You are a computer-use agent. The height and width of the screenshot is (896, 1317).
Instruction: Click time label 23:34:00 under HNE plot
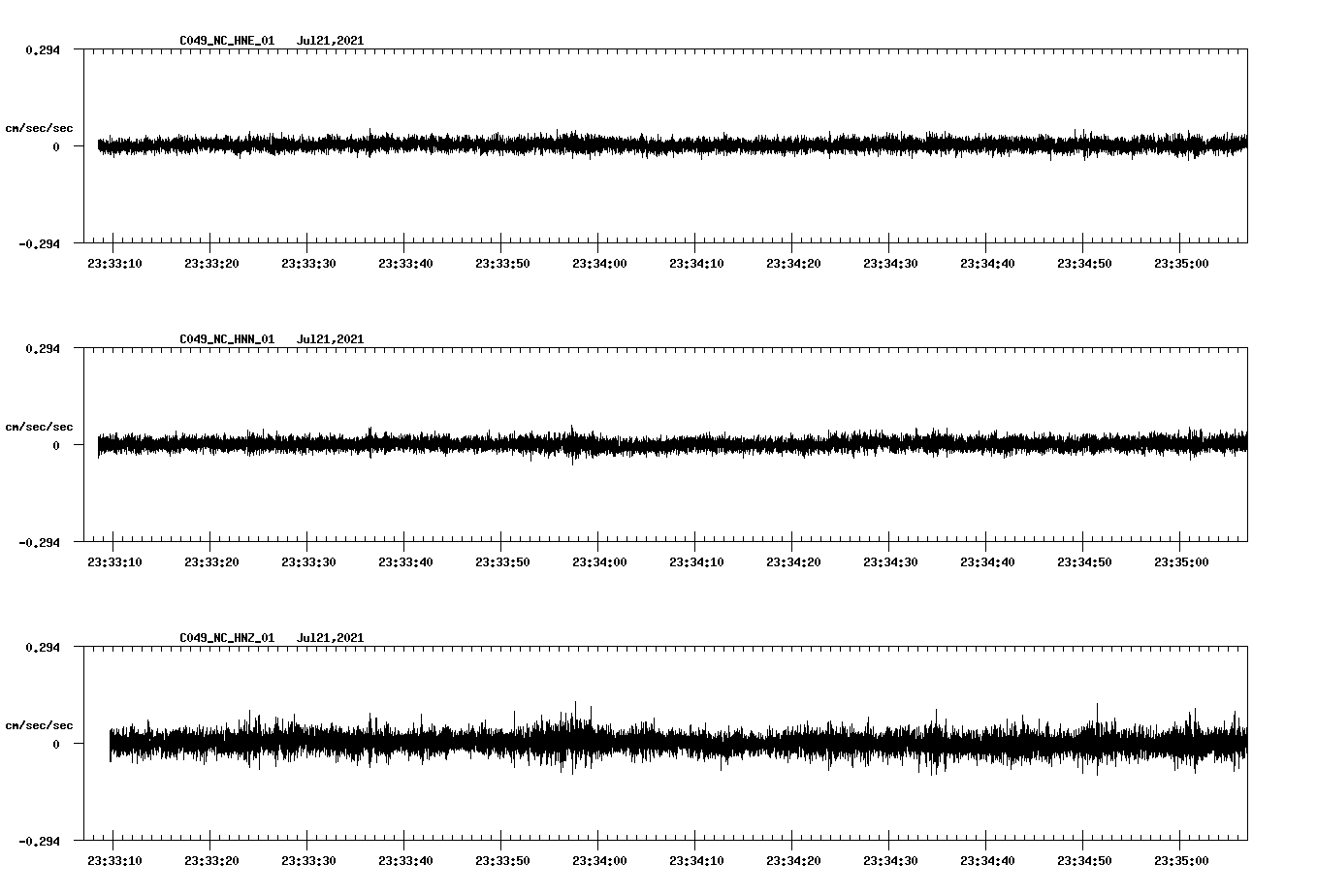[x=599, y=263]
